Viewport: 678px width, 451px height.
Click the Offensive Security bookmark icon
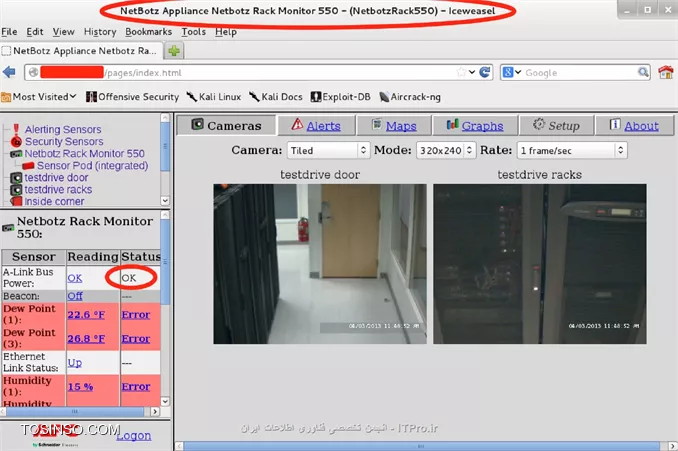[x=91, y=97]
